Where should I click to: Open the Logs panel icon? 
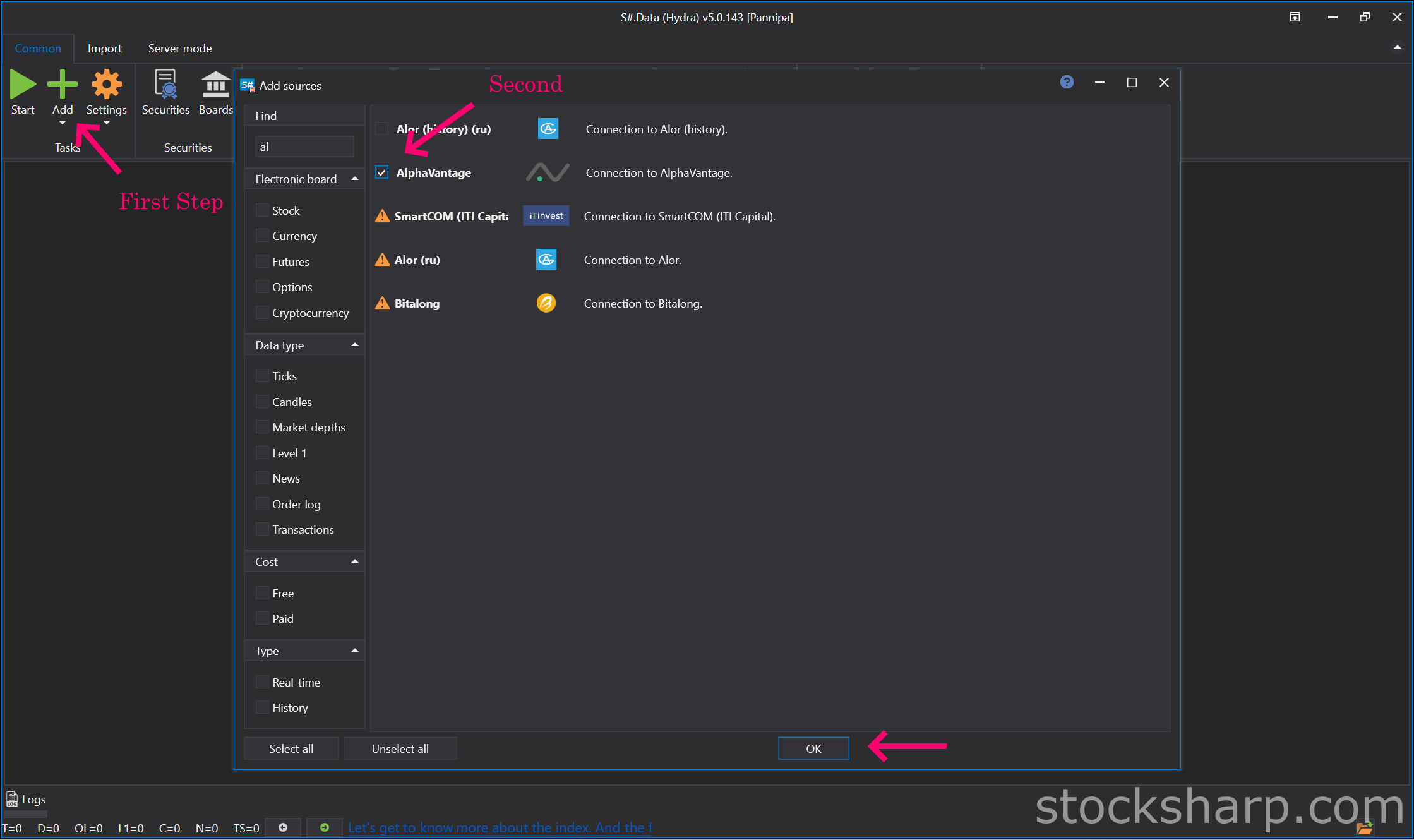click(x=12, y=799)
